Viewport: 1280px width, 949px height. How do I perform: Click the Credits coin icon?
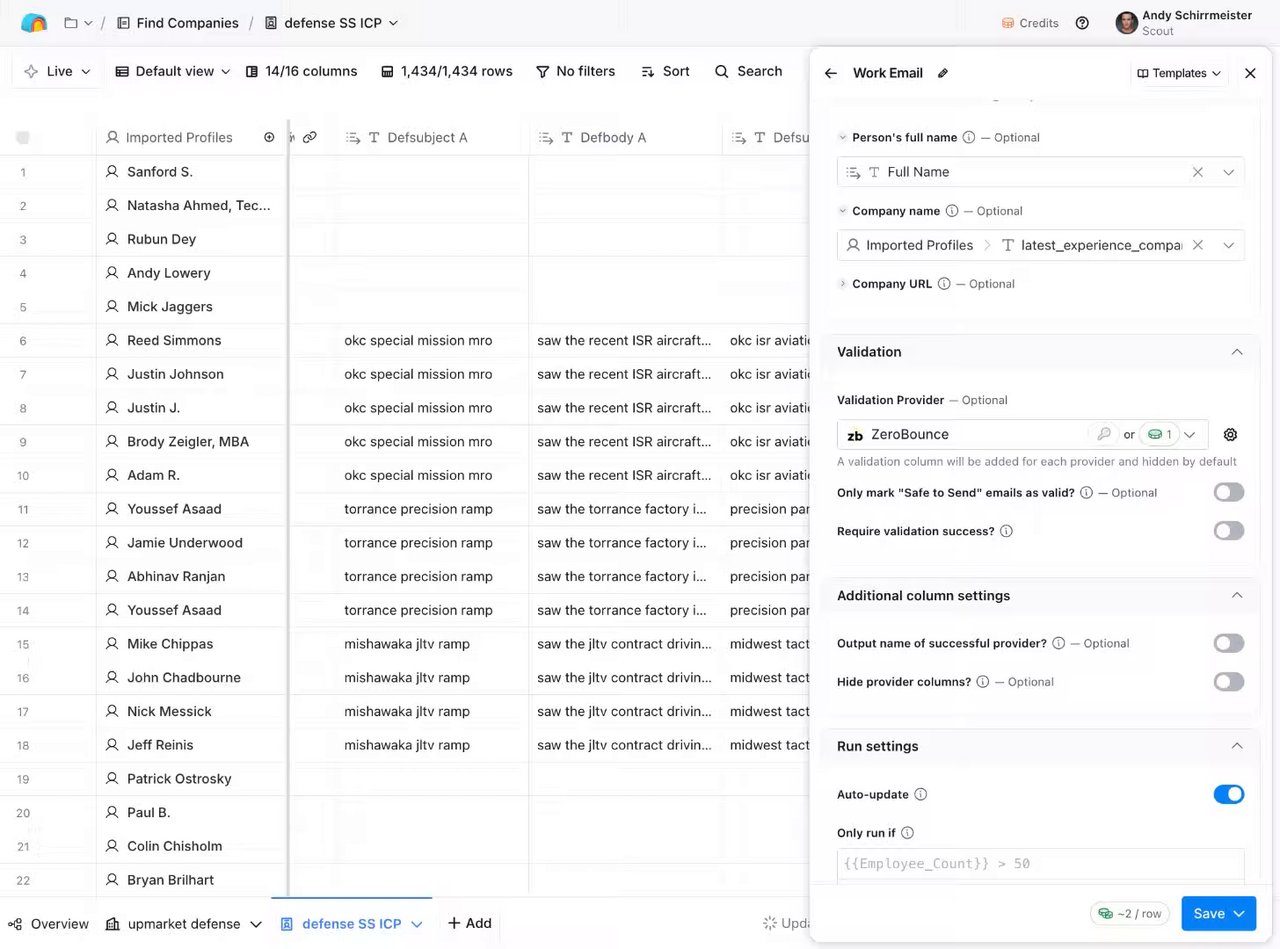tap(1008, 23)
